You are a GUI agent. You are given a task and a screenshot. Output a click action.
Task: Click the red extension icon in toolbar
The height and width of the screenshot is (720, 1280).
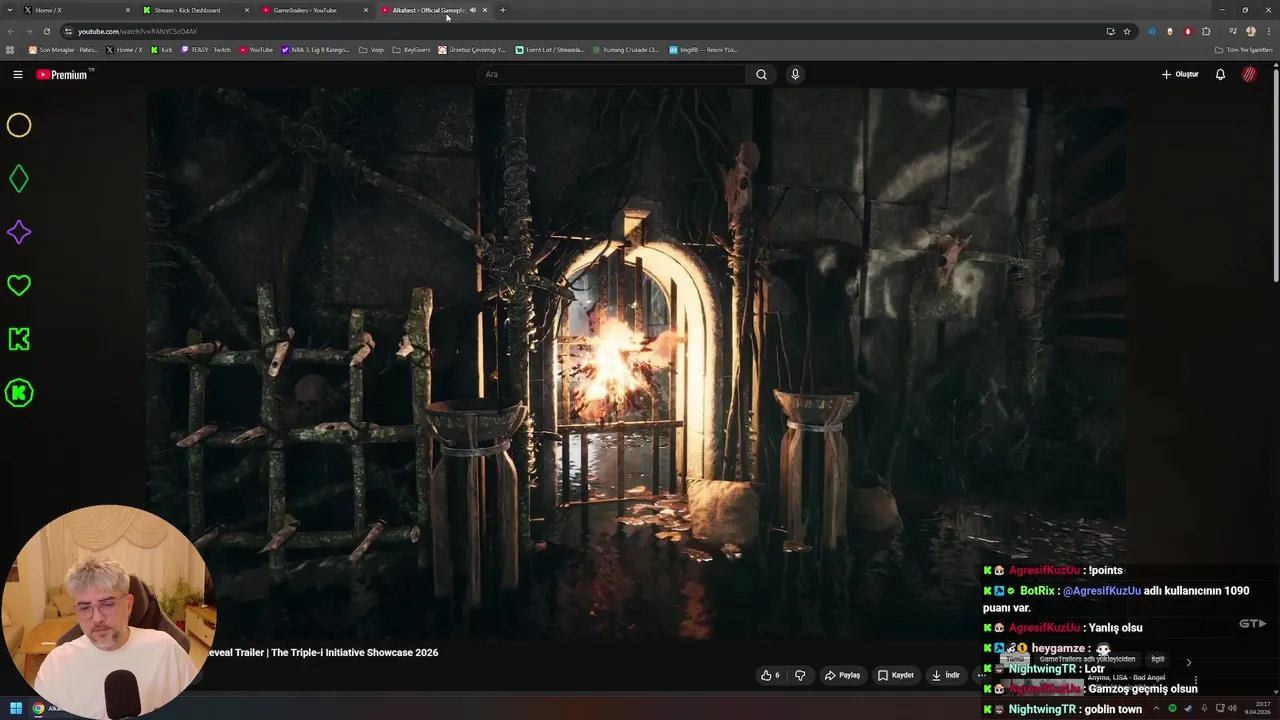(x=1188, y=31)
